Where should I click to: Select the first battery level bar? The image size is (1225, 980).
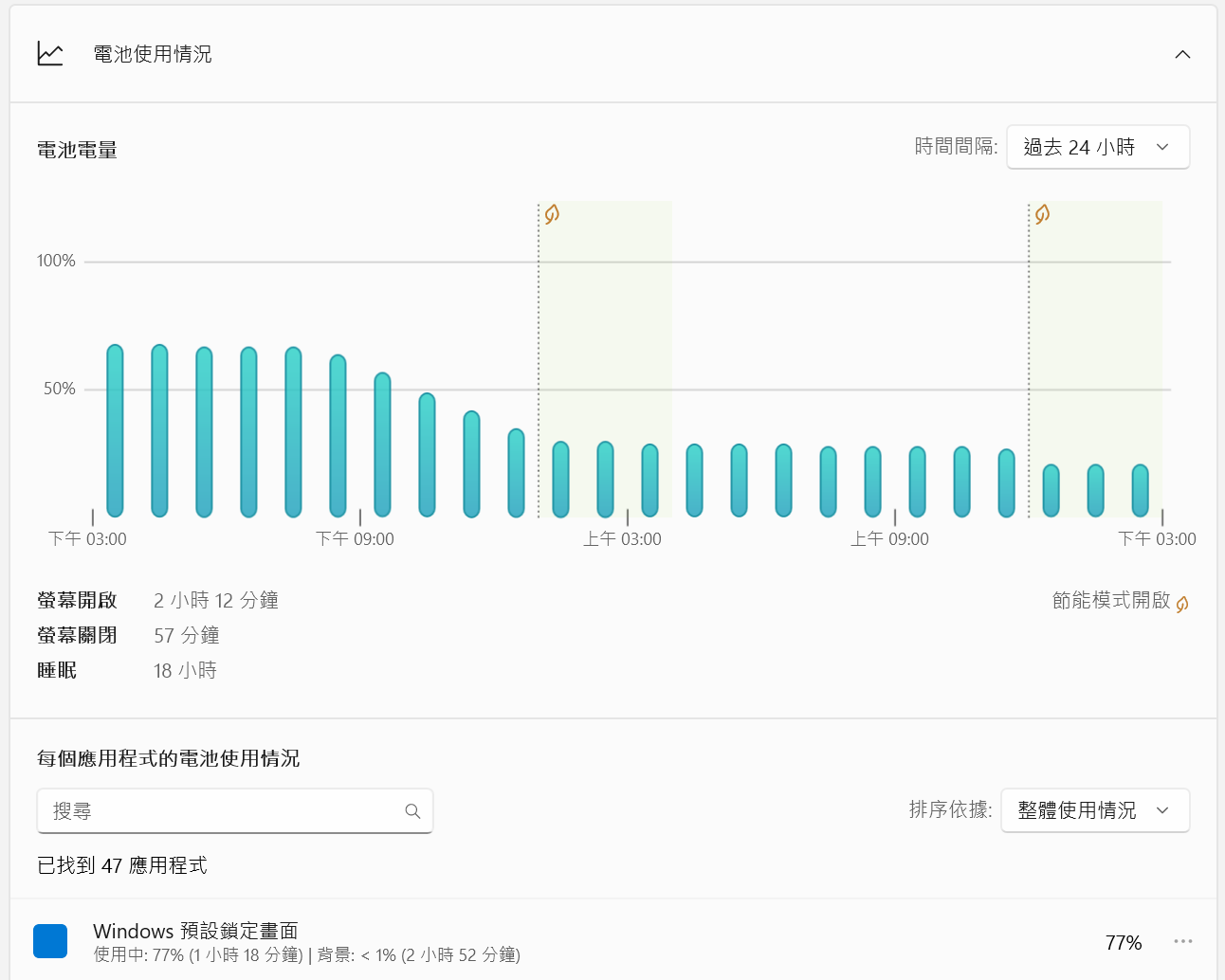pyautogui.click(x=115, y=431)
